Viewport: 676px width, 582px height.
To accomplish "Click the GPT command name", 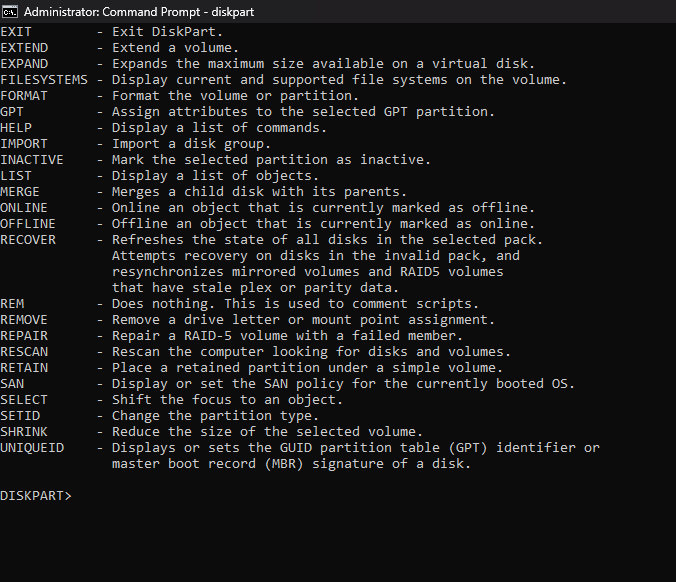I will 12,112.
